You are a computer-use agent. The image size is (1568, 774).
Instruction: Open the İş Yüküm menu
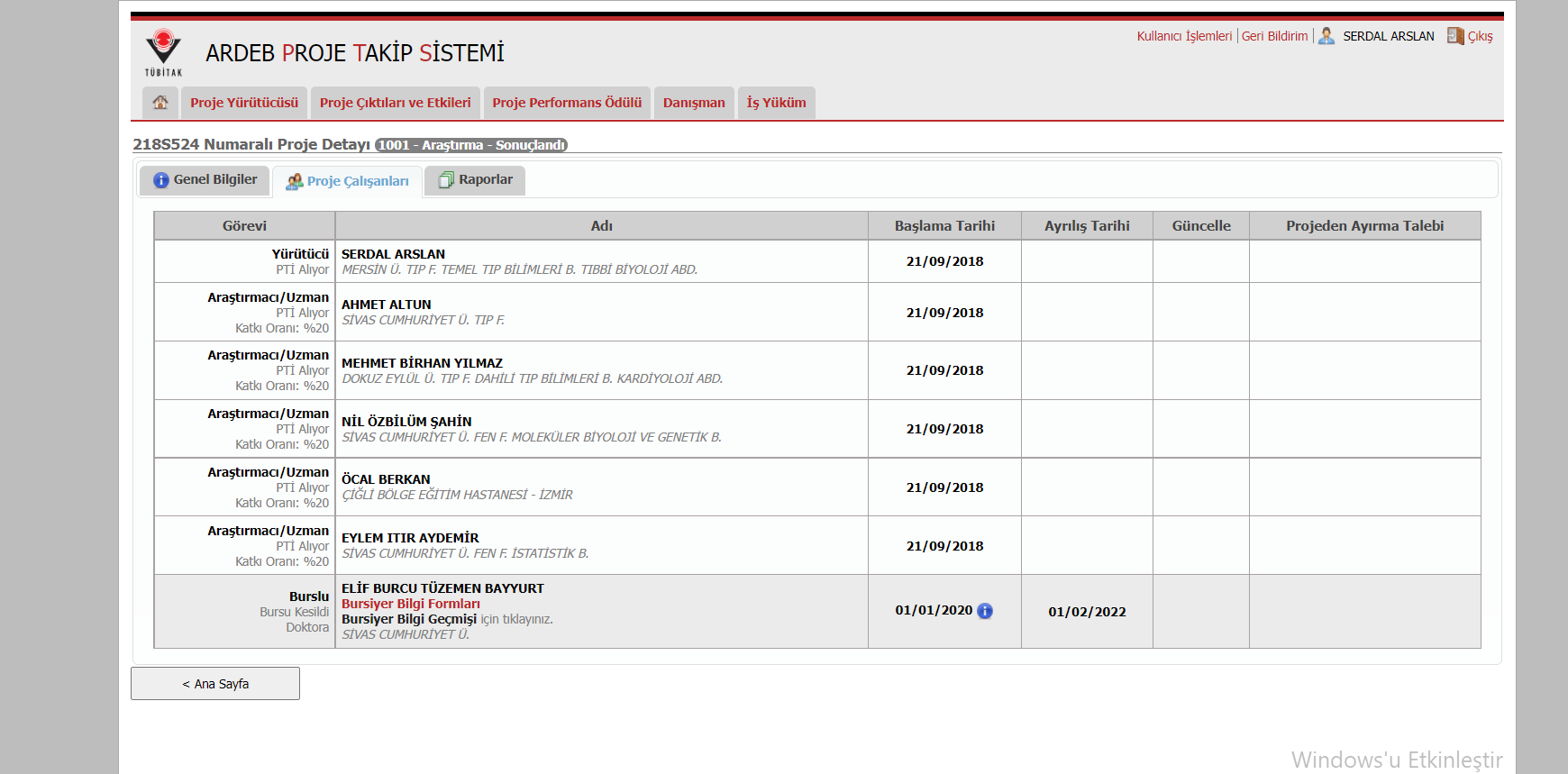point(777,103)
